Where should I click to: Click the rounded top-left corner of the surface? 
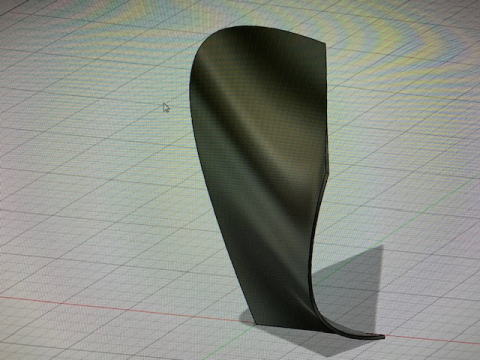click(207, 42)
